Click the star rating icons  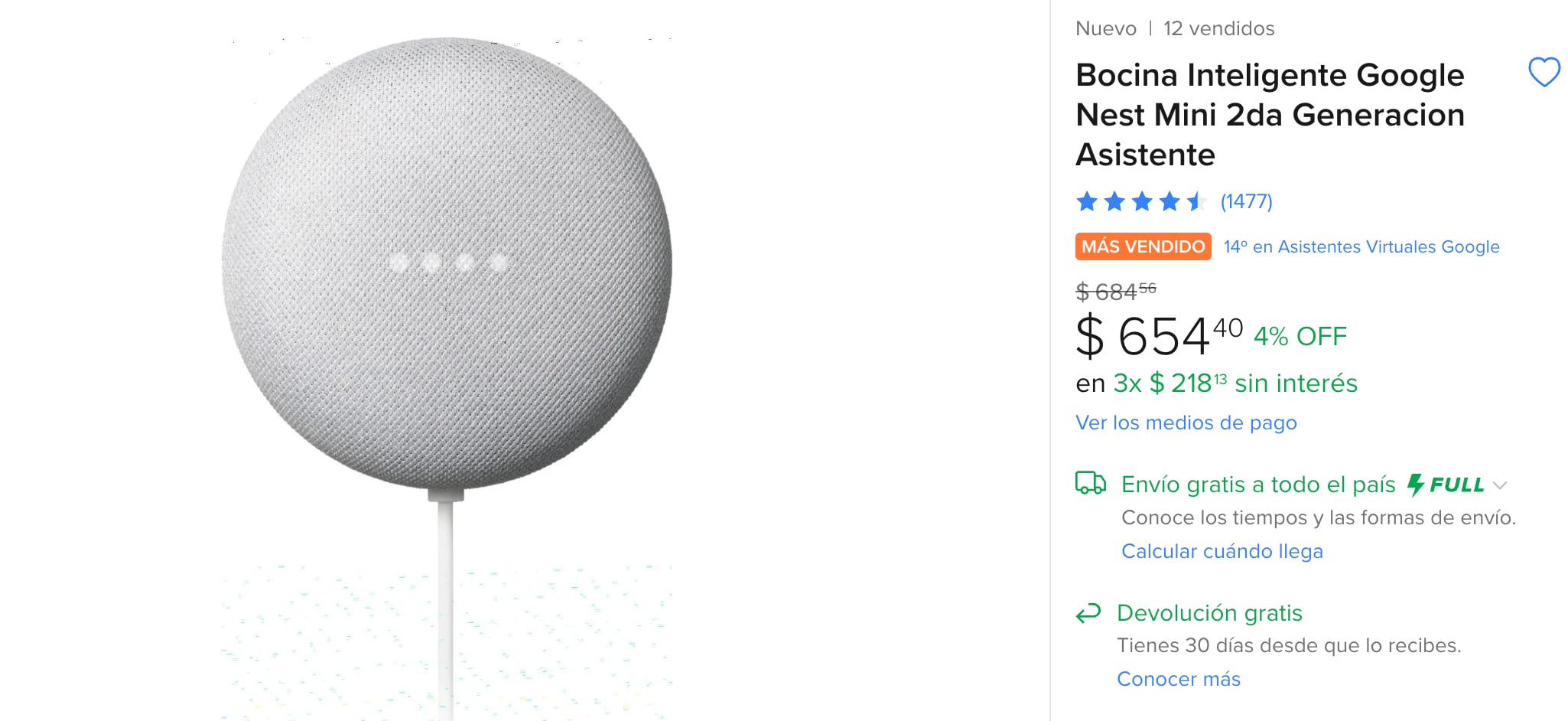1140,202
